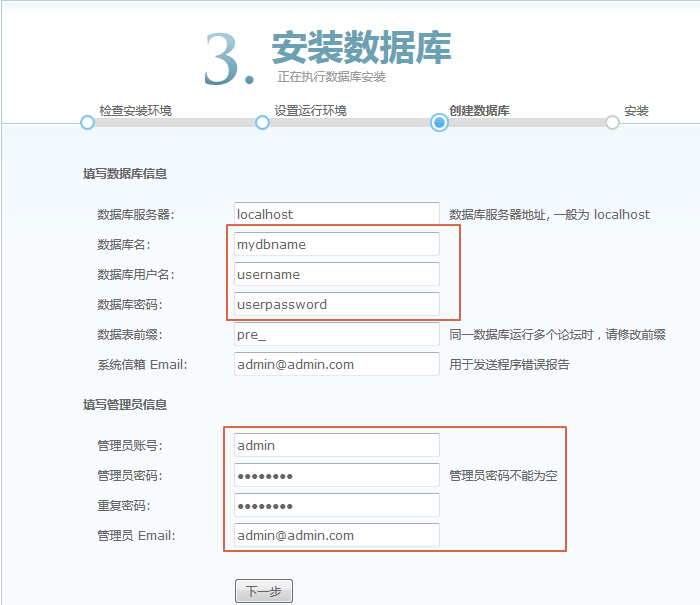700x605 pixels.
Task: Select the 数据库密码 field with userpassword
Action: point(337,304)
